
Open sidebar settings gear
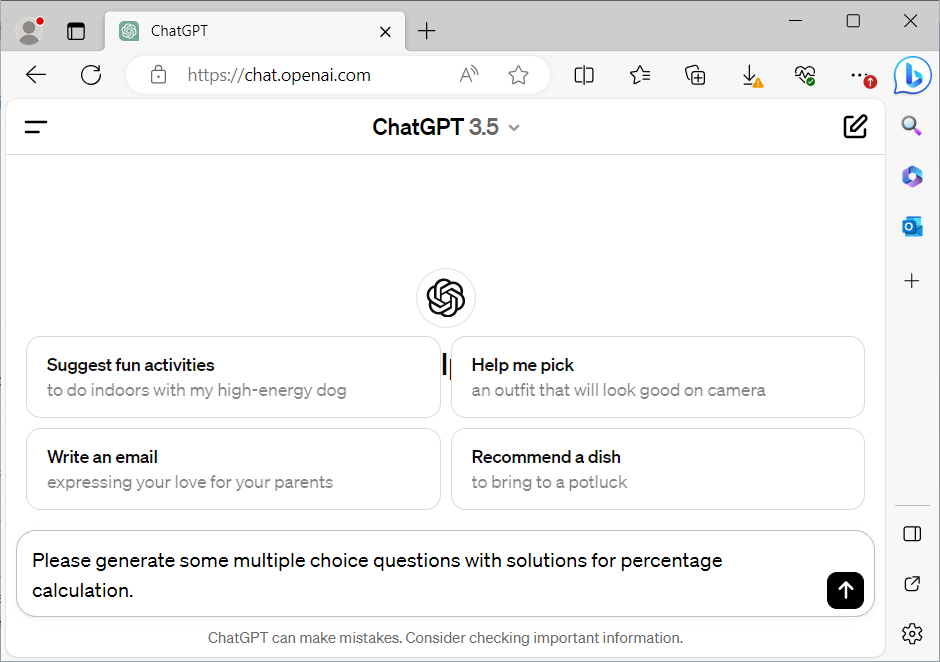[912, 633]
